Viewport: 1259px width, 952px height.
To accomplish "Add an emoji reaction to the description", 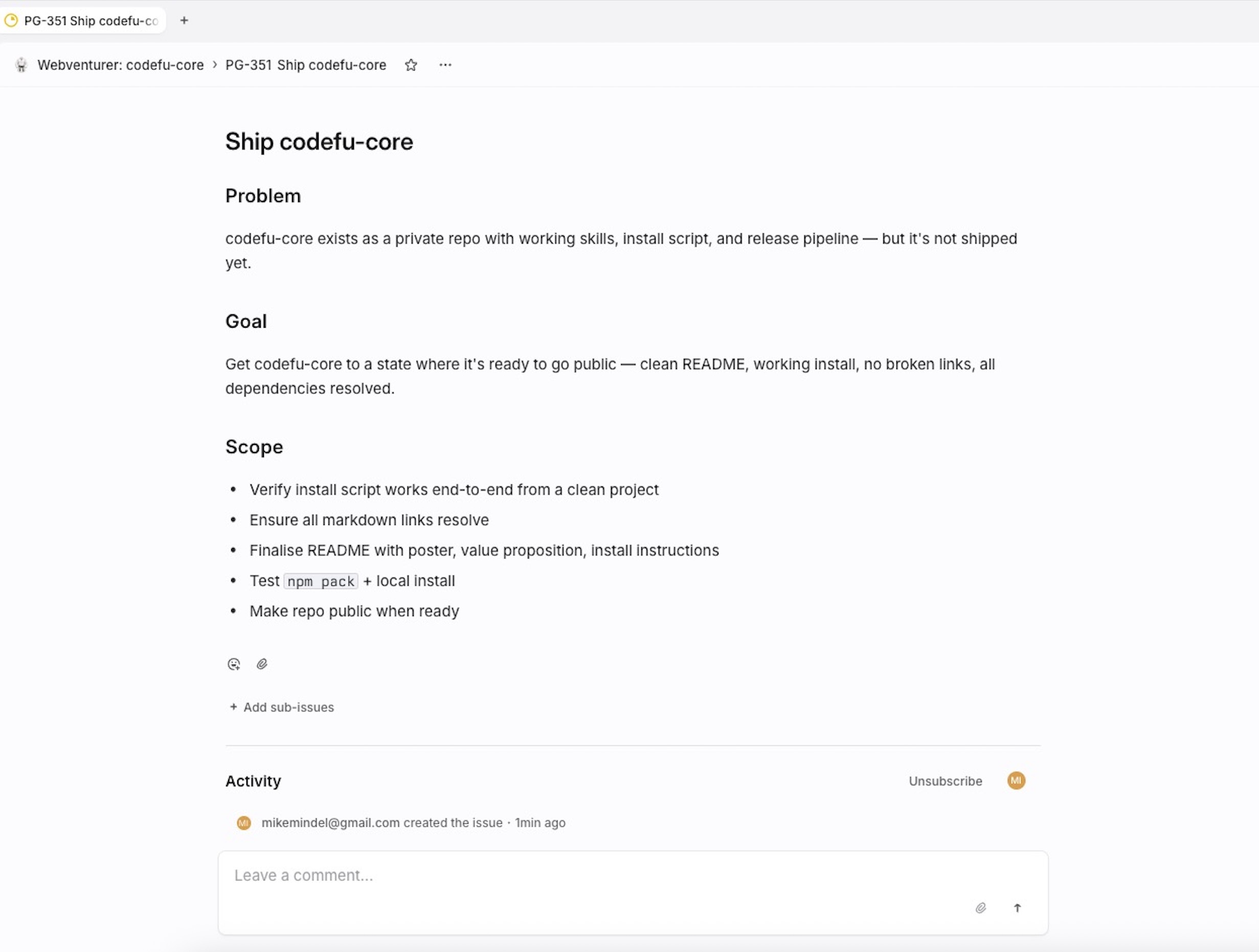I will coord(233,664).
